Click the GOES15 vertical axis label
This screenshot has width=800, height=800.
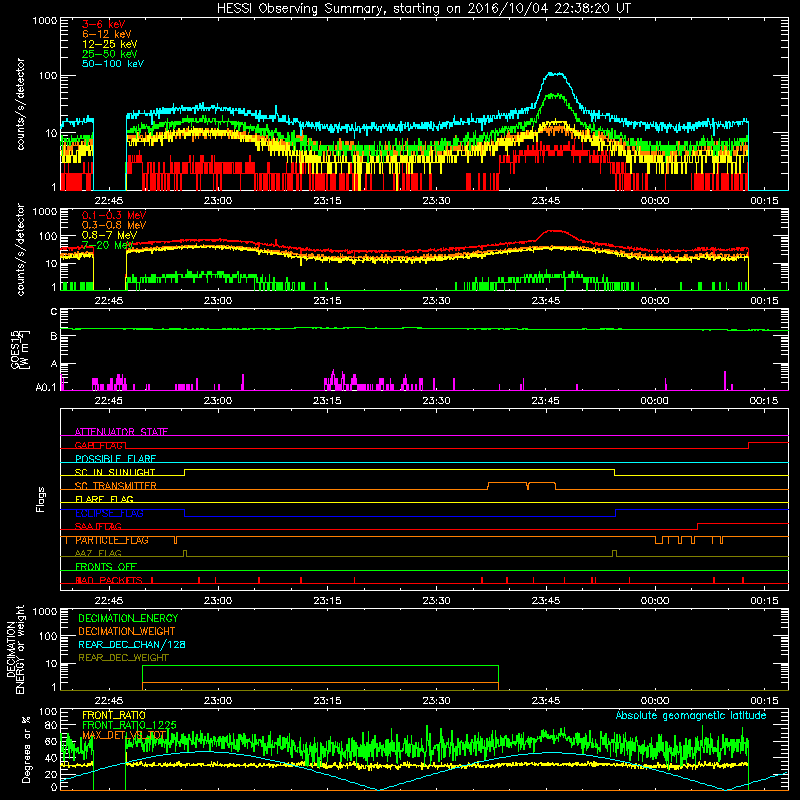pos(19,349)
